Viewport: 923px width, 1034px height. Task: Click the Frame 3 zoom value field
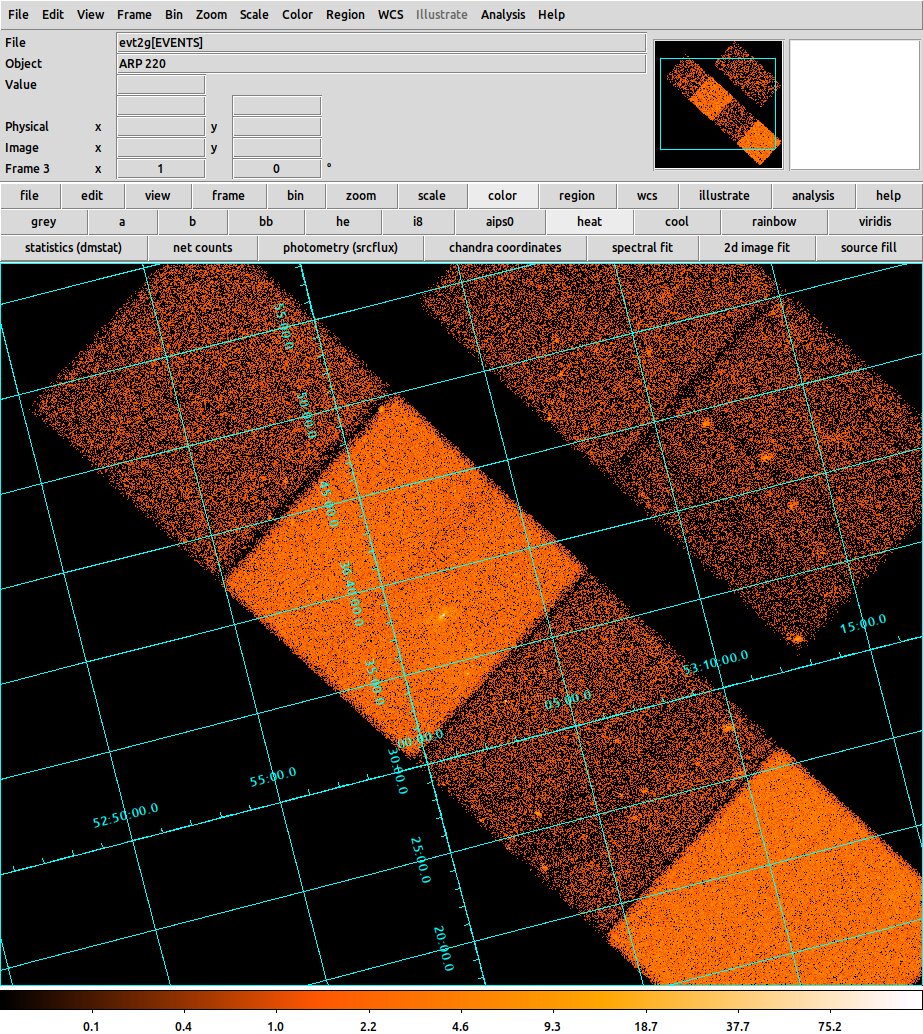[x=161, y=169]
